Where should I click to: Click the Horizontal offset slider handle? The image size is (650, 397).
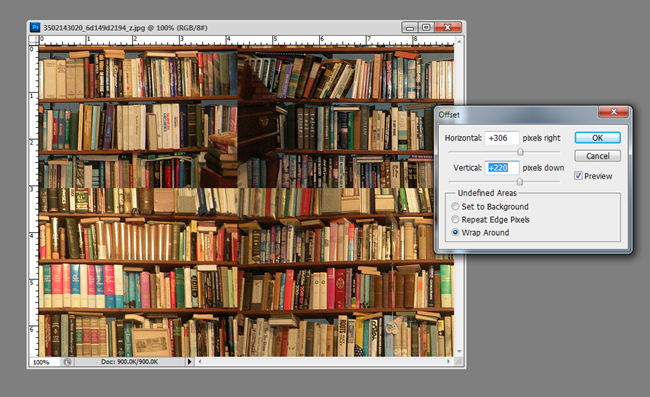click(x=520, y=152)
